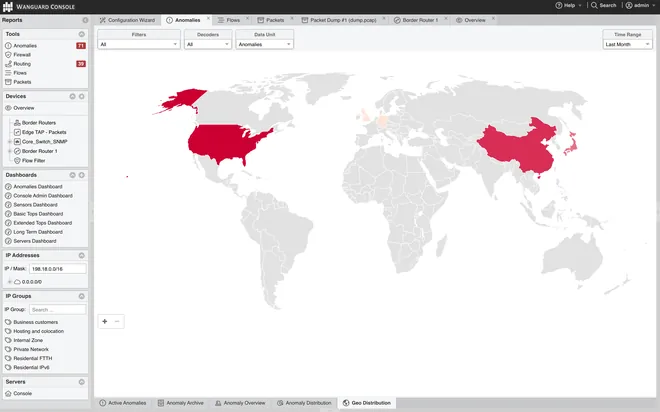The height and width of the screenshot is (412, 660).
Task: Select the Hosting and colocation IP group
Action: click(39, 332)
